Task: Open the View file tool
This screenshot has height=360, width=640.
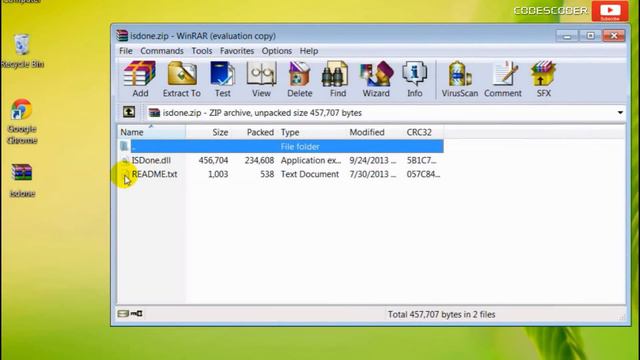Action: coord(261,79)
